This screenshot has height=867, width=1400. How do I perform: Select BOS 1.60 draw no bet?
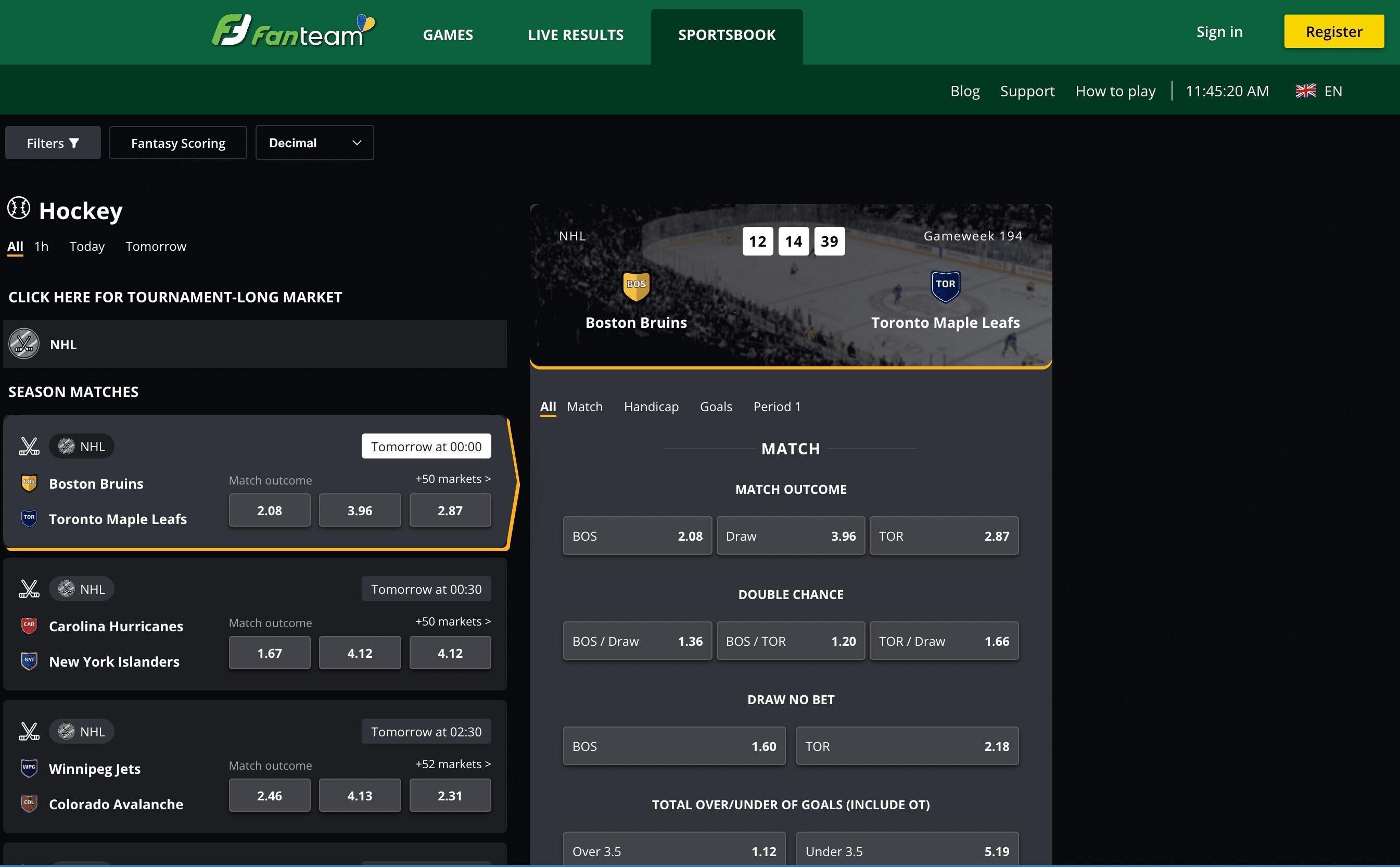click(x=674, y=746)
